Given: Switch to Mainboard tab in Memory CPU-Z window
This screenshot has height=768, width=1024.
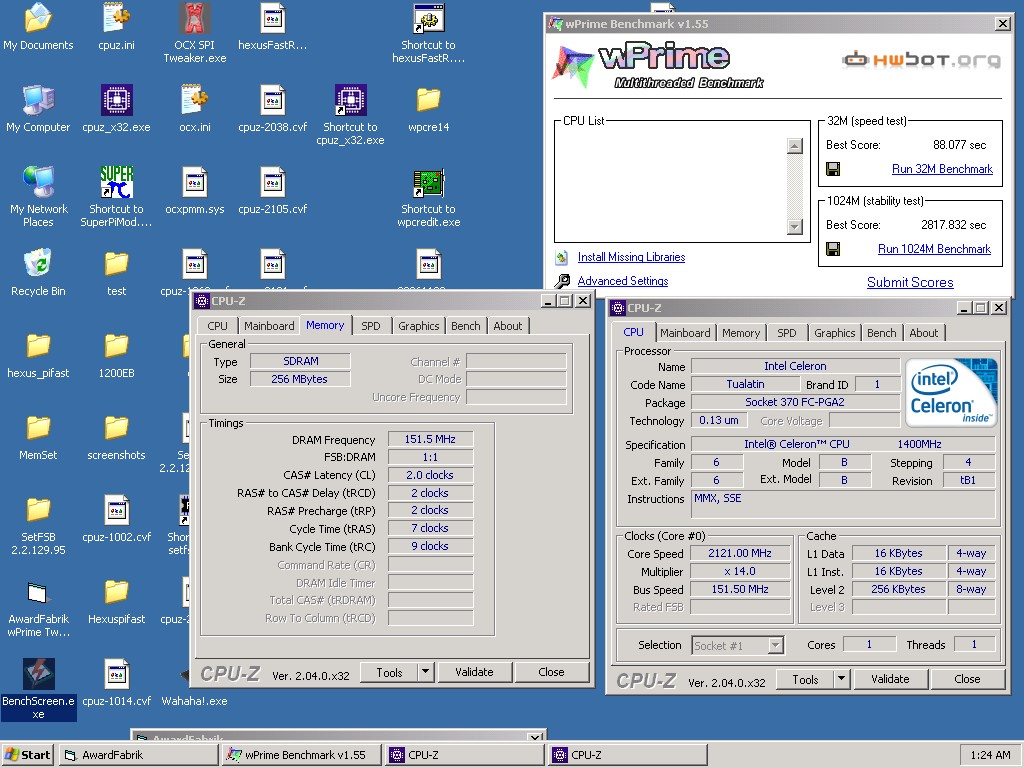Looking at the screenshot, I should pos(268,326).
